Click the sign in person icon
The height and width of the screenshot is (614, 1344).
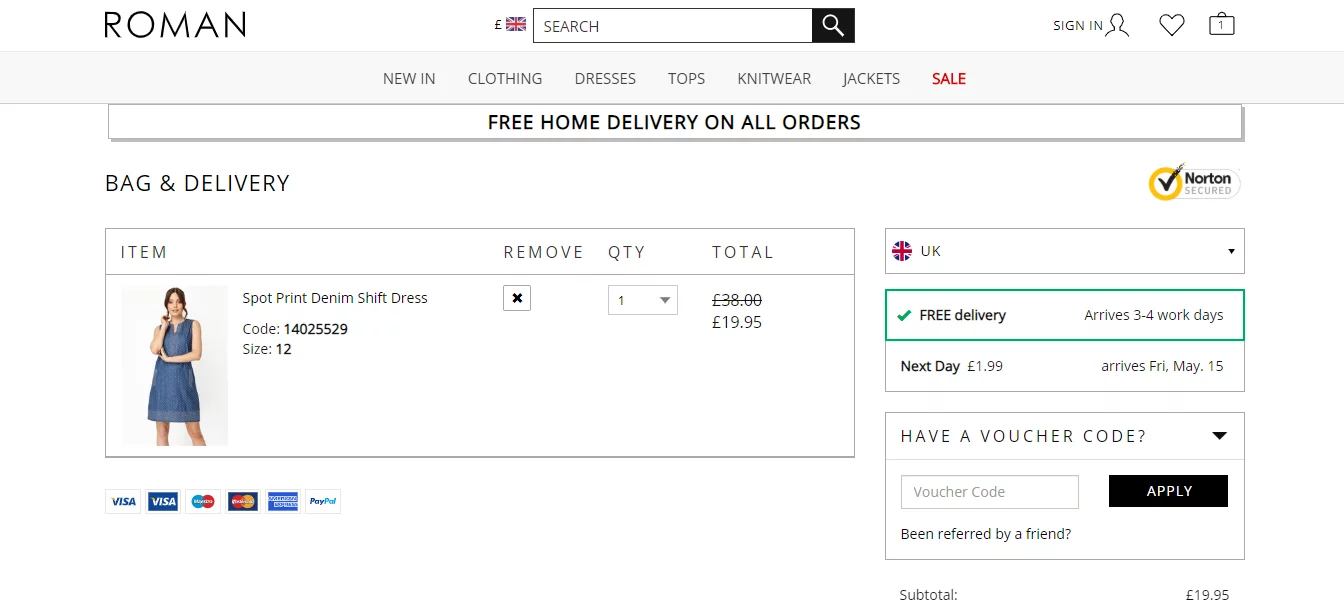point(1117,26)
